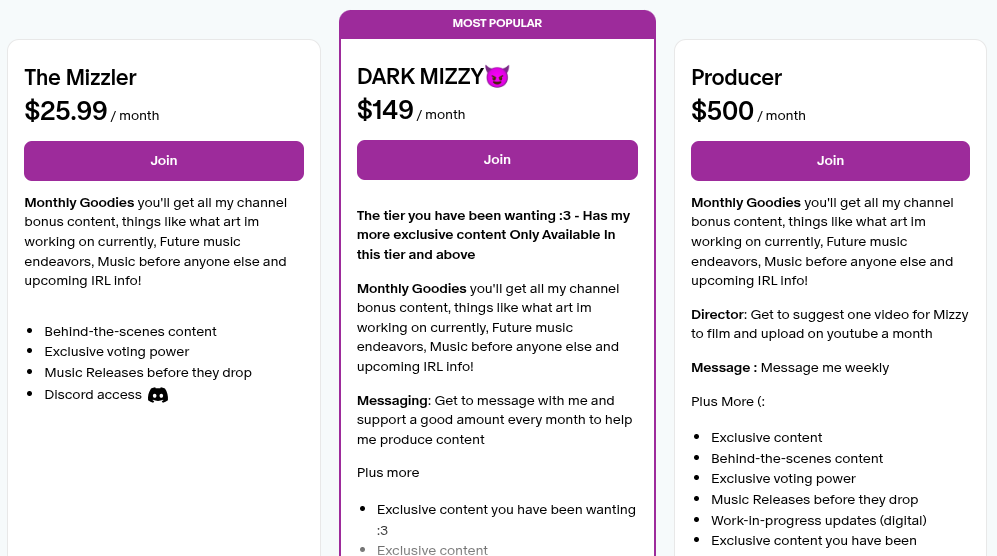Click the Producer tier heading
This screenshot has height=556, width=997.
point(736,78)
